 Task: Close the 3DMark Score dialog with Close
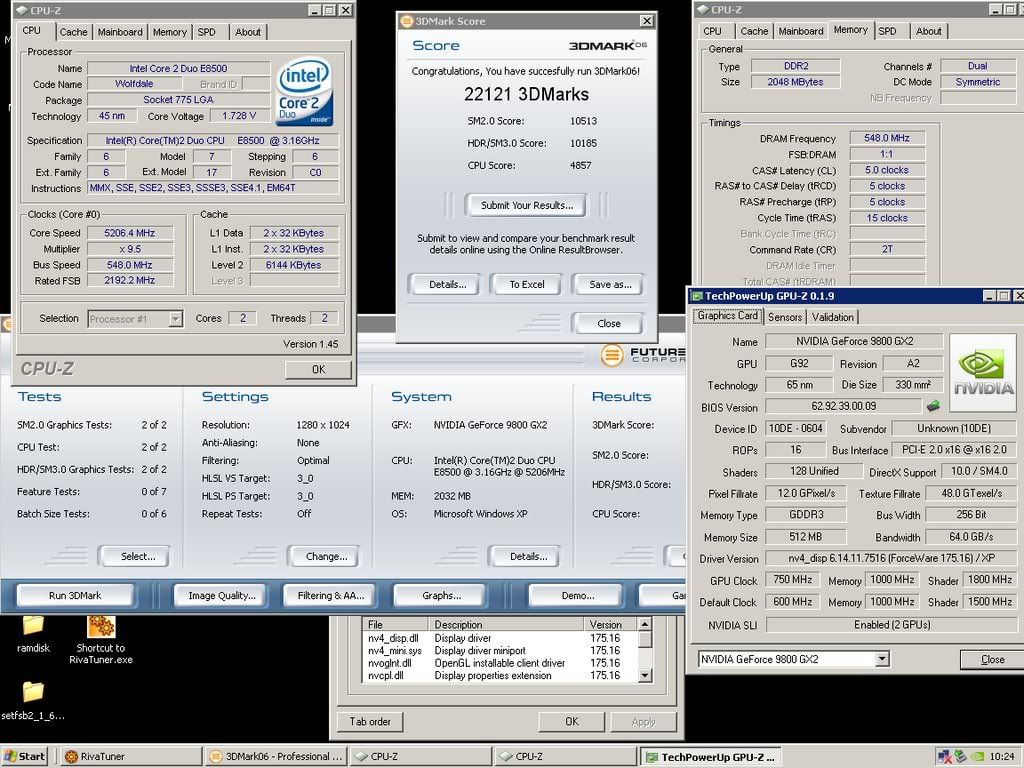tap(609, 323)
